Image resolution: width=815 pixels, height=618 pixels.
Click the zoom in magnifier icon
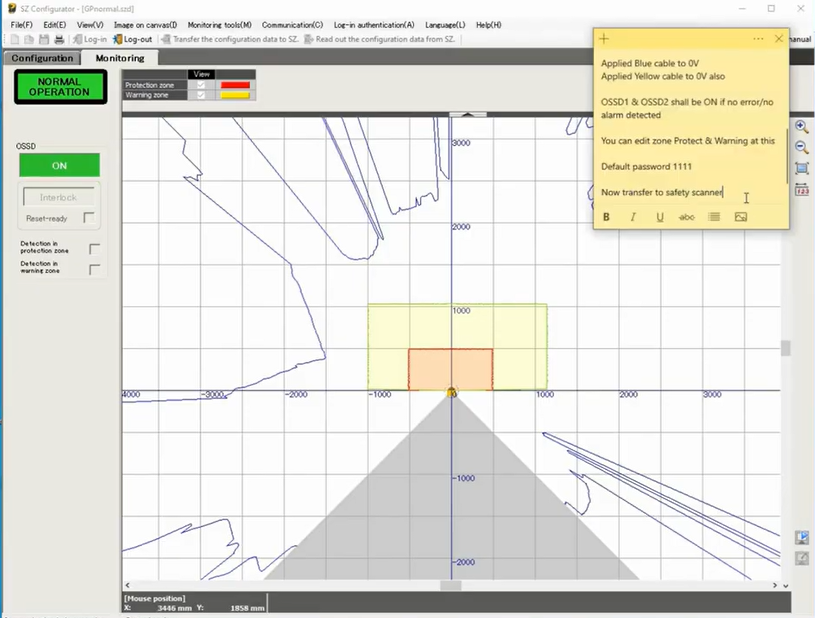click(x=802, y=128)
